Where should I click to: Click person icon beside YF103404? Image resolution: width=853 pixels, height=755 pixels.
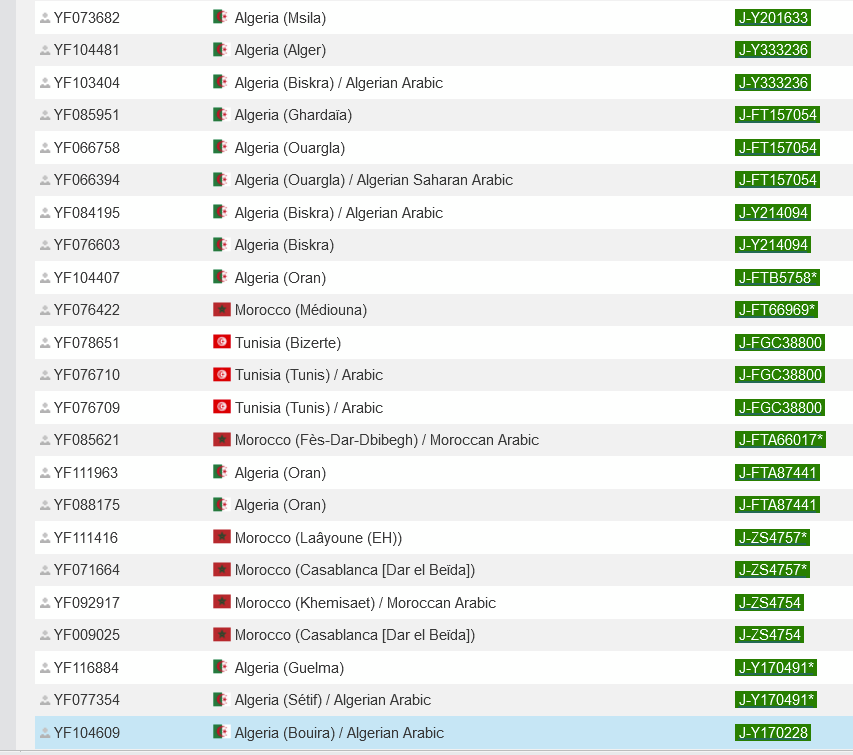[x=45, y=83]
